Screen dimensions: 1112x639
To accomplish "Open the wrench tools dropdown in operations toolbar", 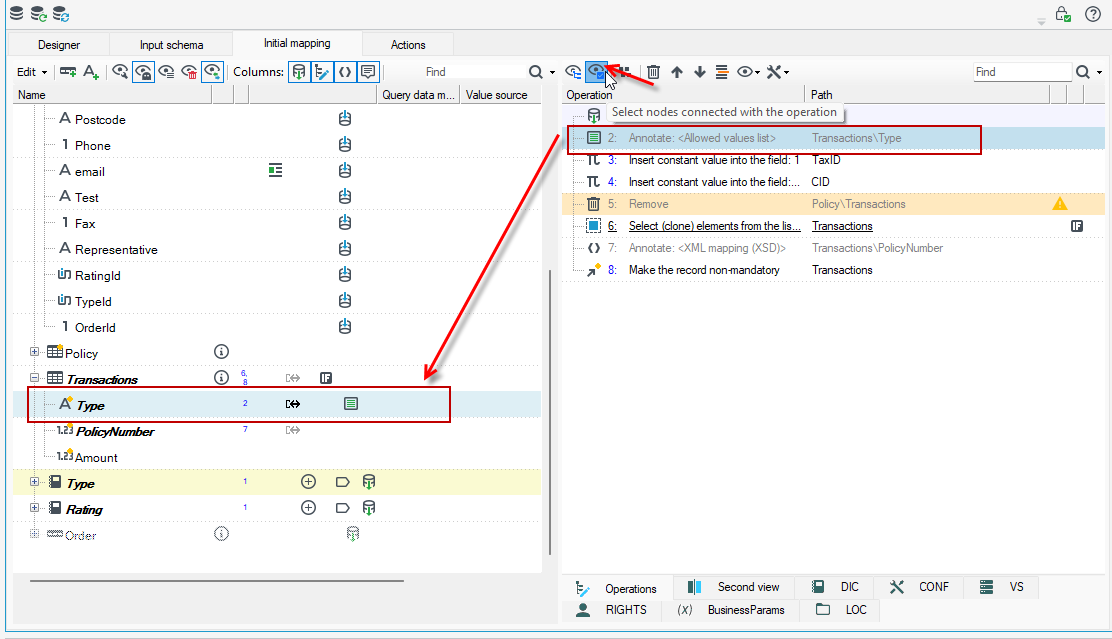I will pyautogui.click(x=777, y=72).
